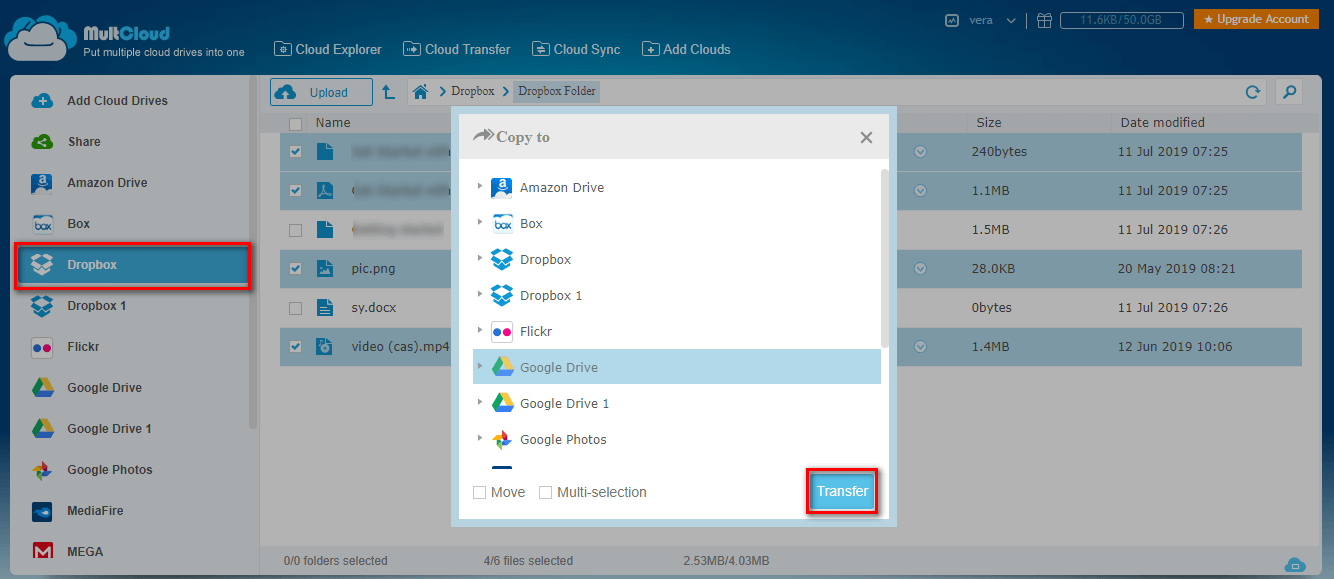Click the cloud icon in status bar

tap(1294, 564)
